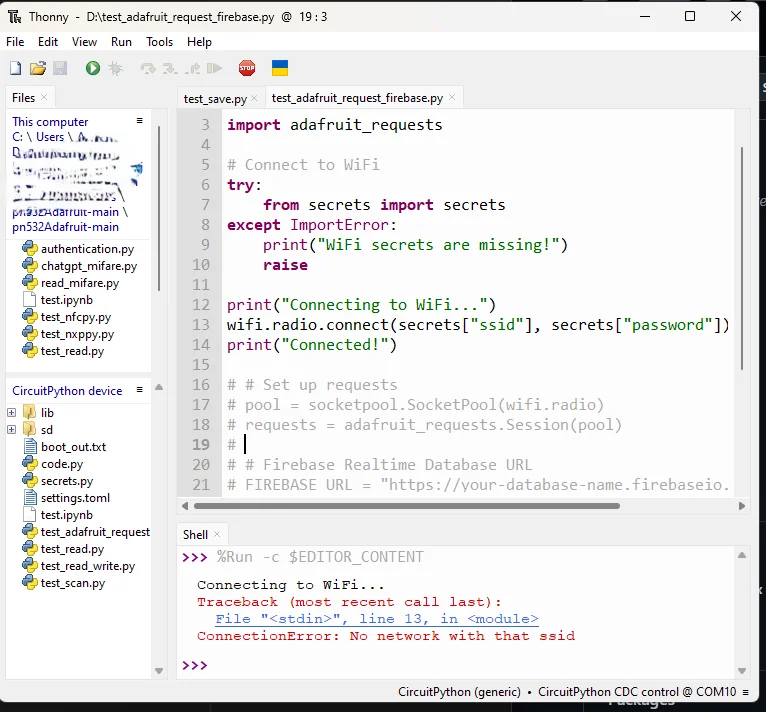Switch to the test_save.py editor tab
The height and width of the screenshot is (712, 766).
[215, 99]
